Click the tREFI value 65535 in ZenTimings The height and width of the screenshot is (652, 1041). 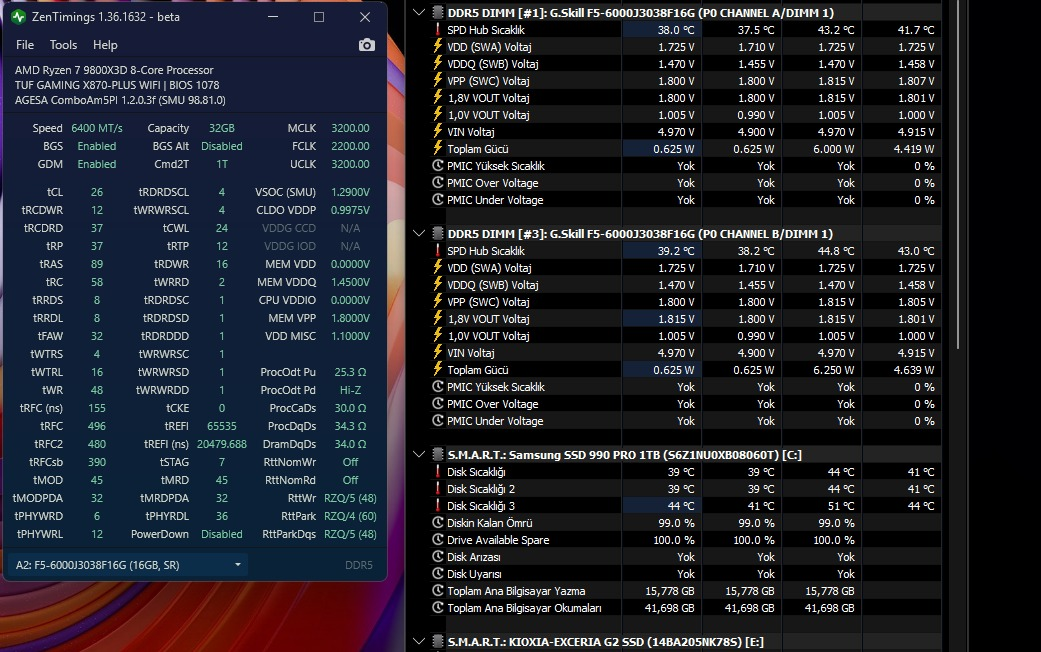222,426
